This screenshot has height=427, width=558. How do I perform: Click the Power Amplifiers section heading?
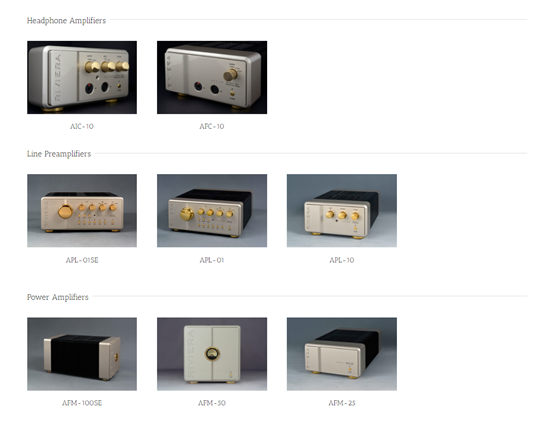[x=58, y=297]
